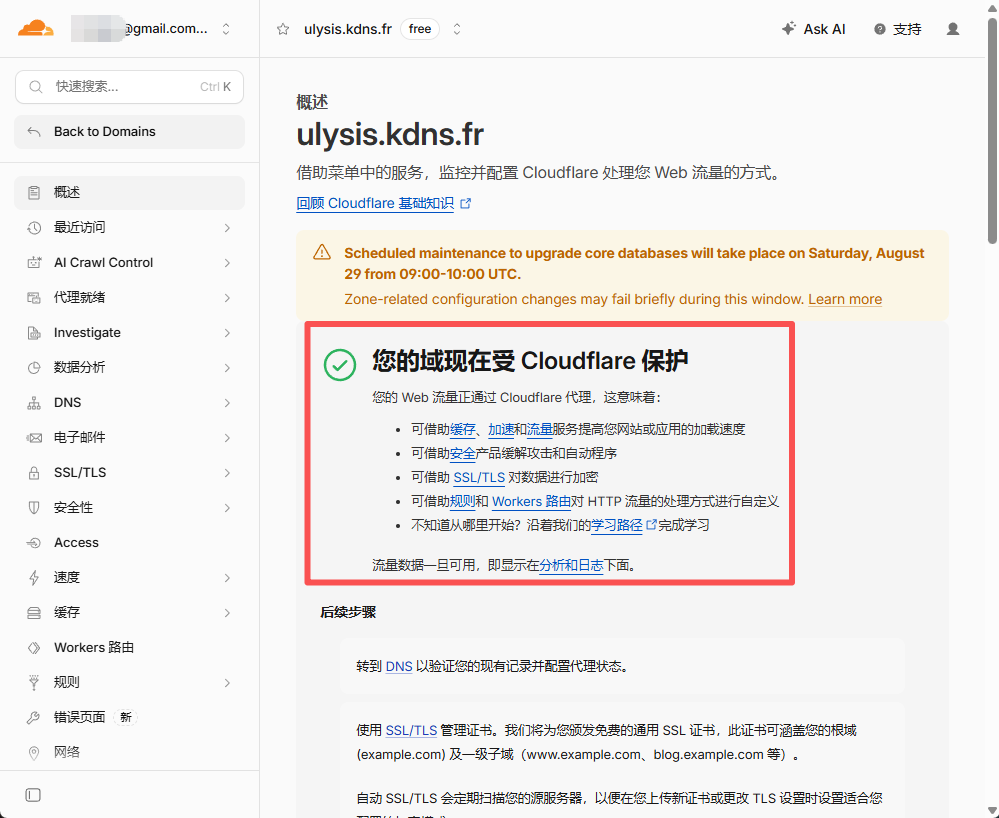Open the account switcher dropdown
The image size is (999, 818).
point(226,29)
